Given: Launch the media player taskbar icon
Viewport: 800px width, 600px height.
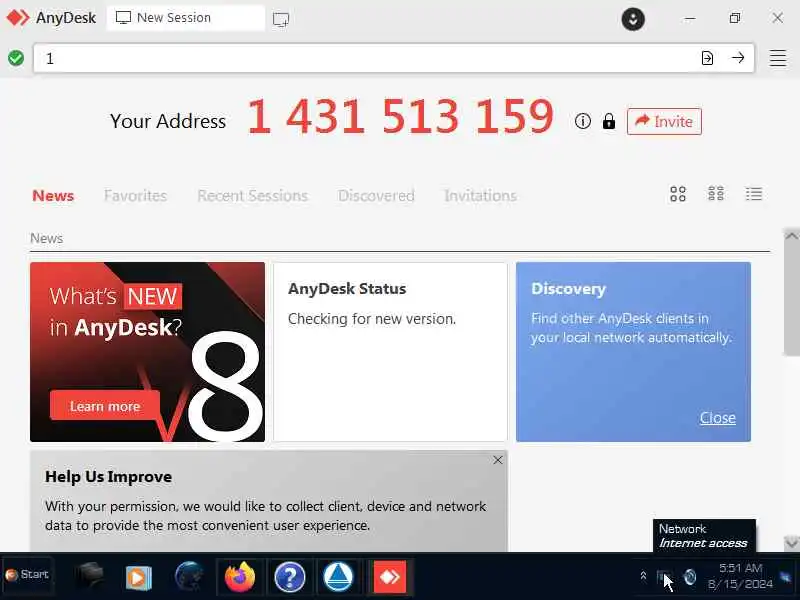Looking at the screenshot, I should click(138, 577).
